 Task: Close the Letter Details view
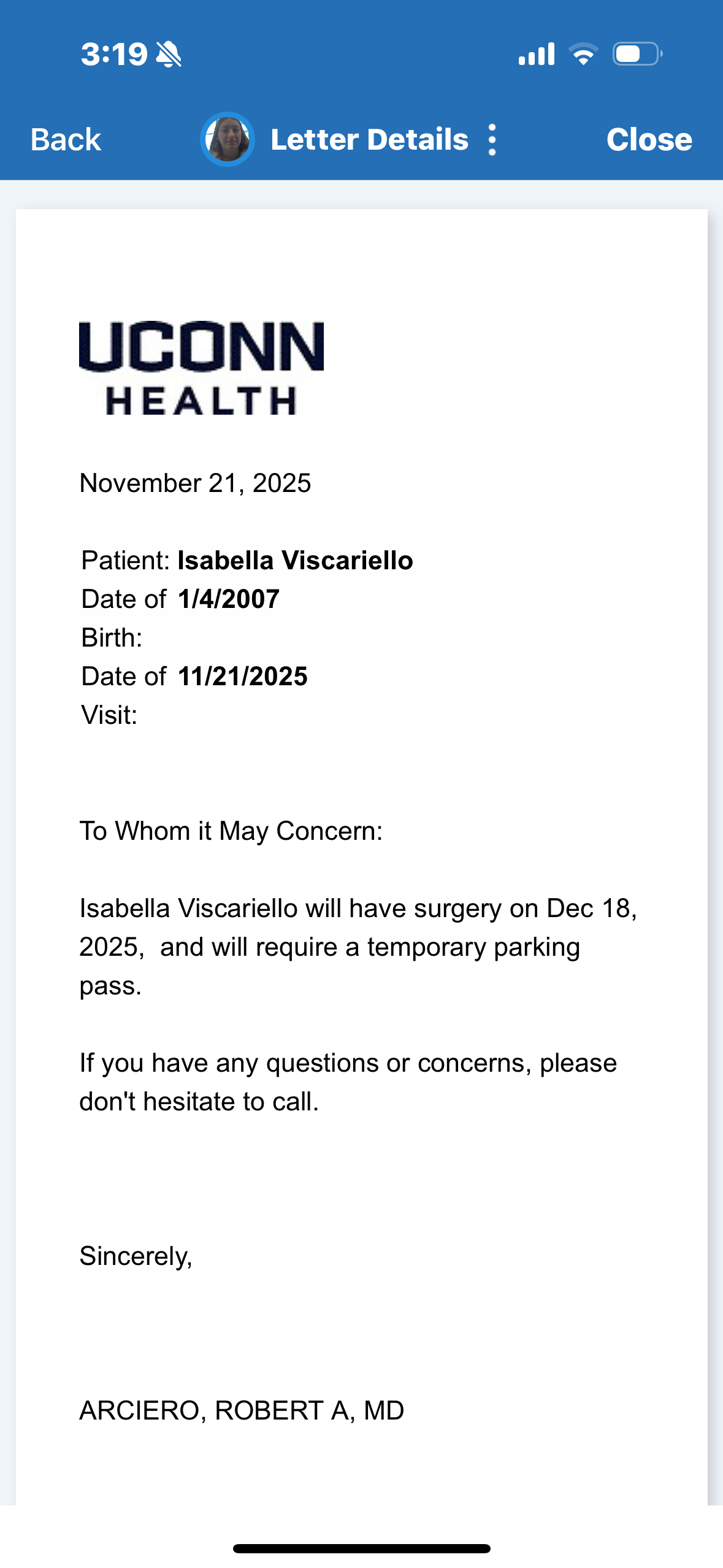point(649,140)
